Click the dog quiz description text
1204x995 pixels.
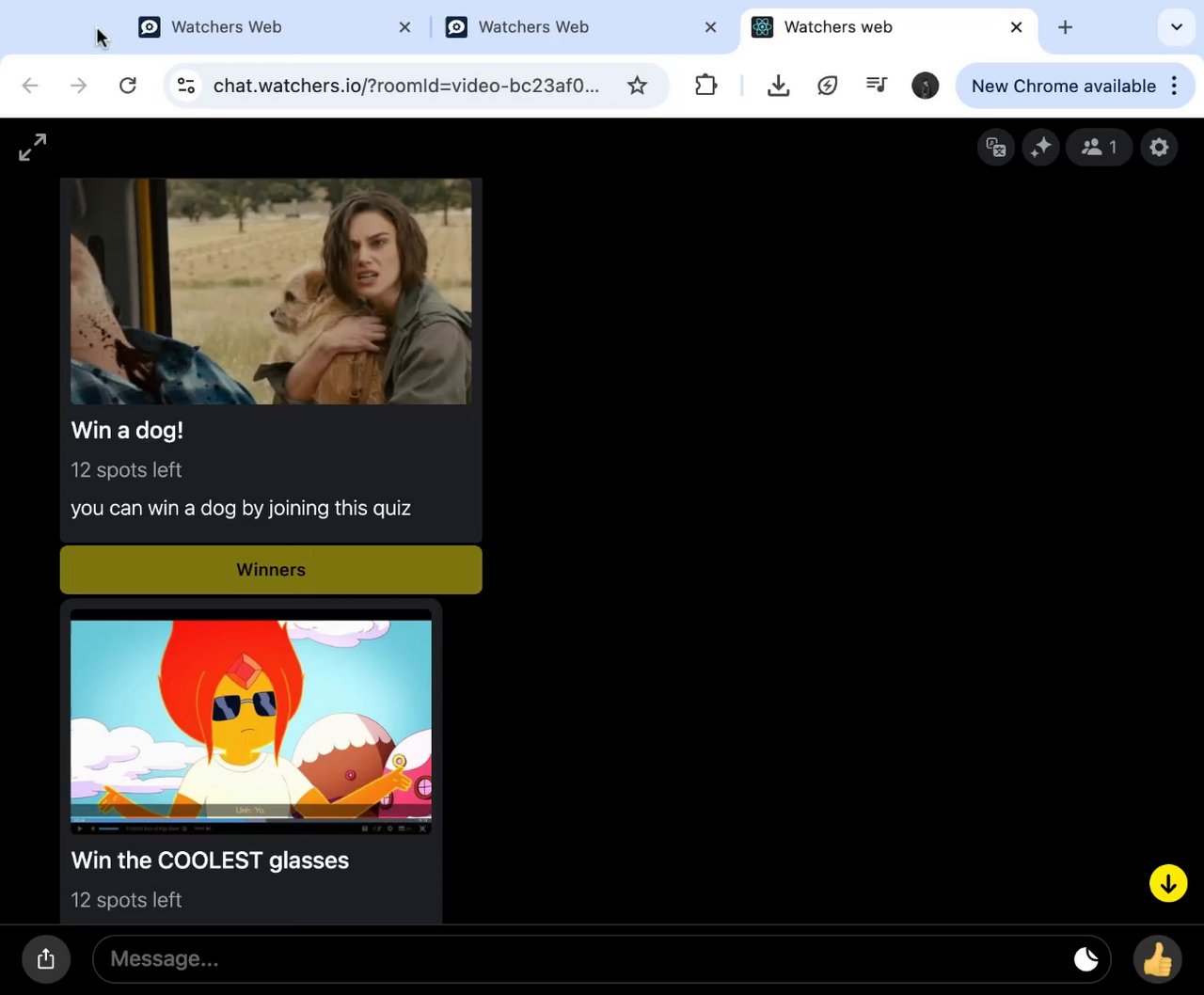(x=241, y=508)
